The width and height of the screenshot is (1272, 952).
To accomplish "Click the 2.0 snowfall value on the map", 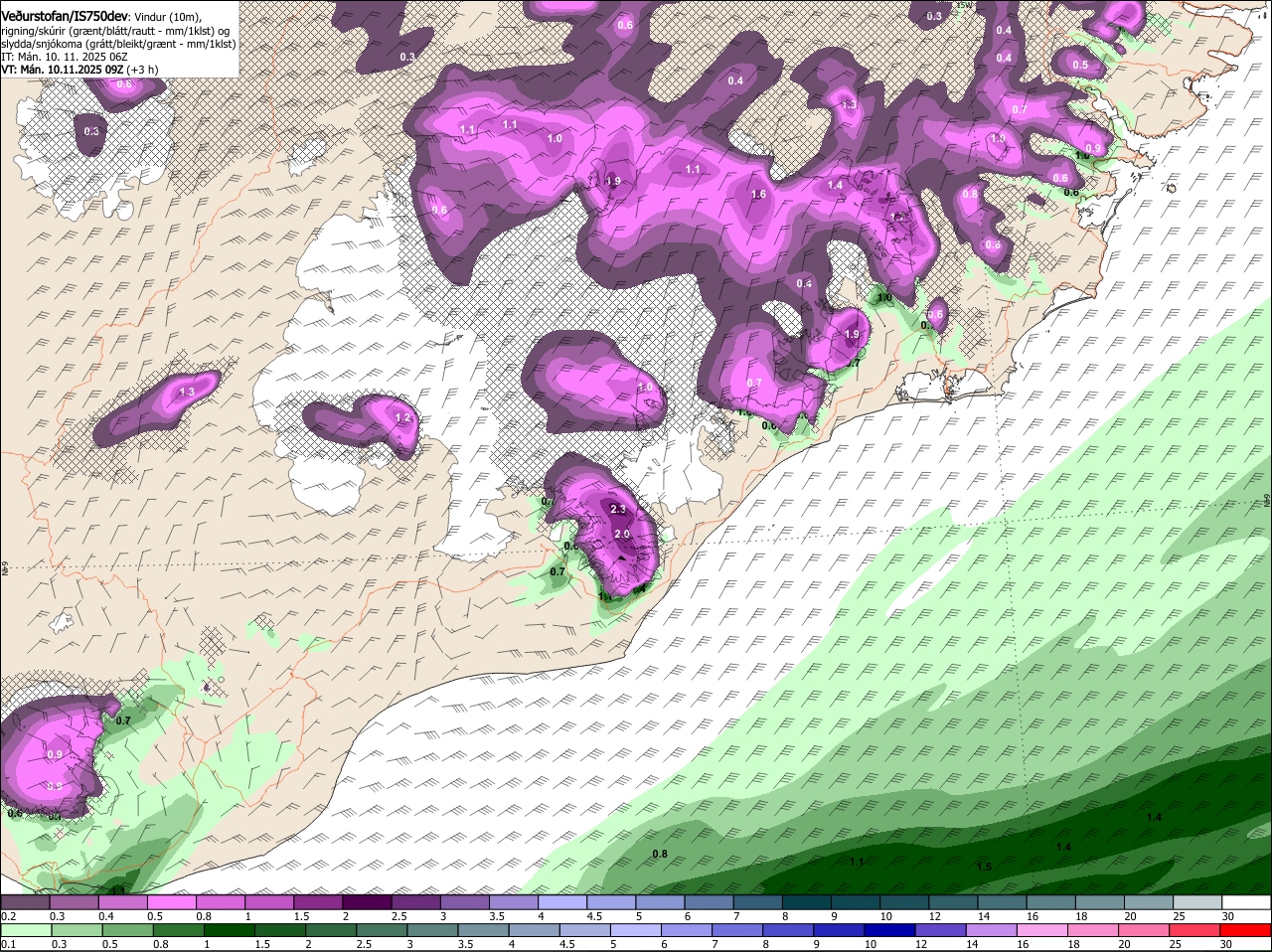I will (x=622, y=535).
